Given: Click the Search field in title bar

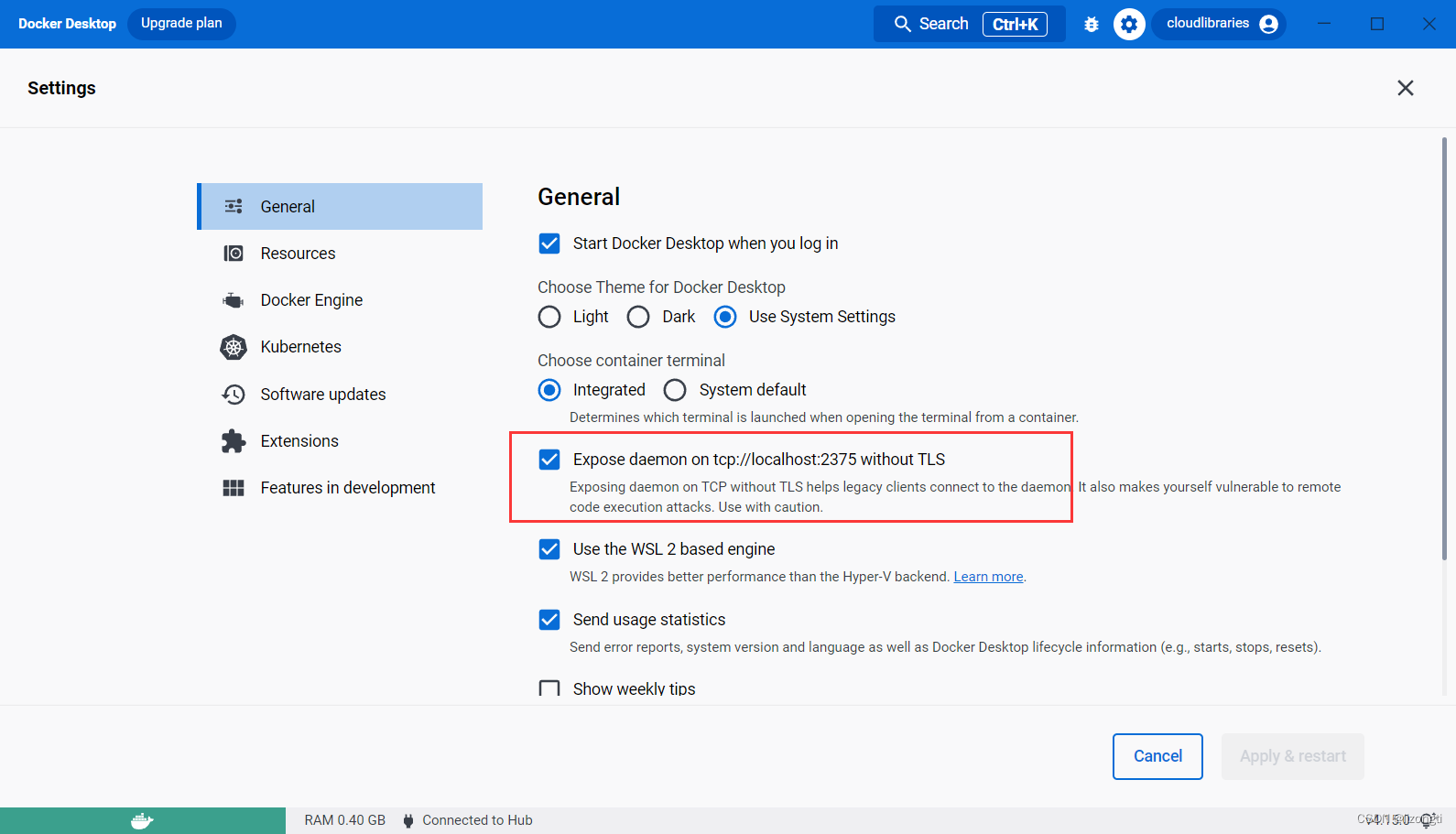Looking at the screenshot, I should click(x=969, y=24).
